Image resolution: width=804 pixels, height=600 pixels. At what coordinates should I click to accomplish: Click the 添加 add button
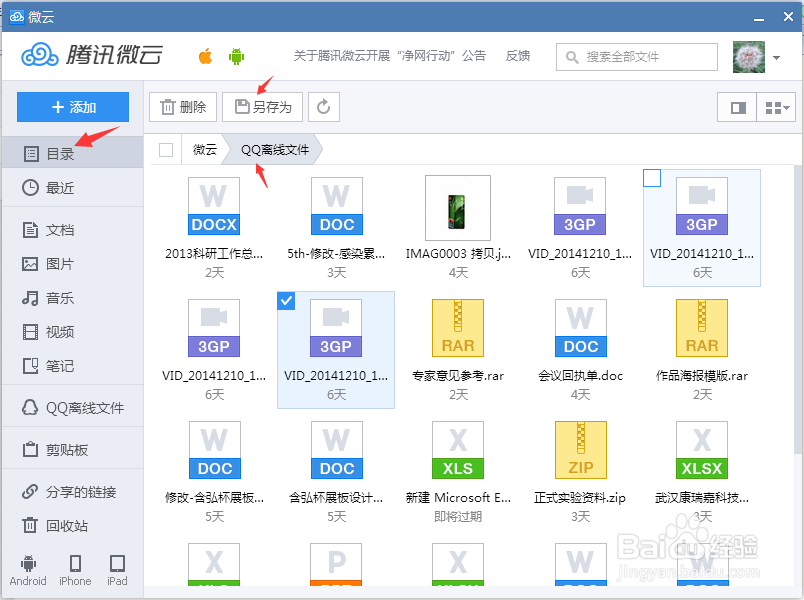73,107
